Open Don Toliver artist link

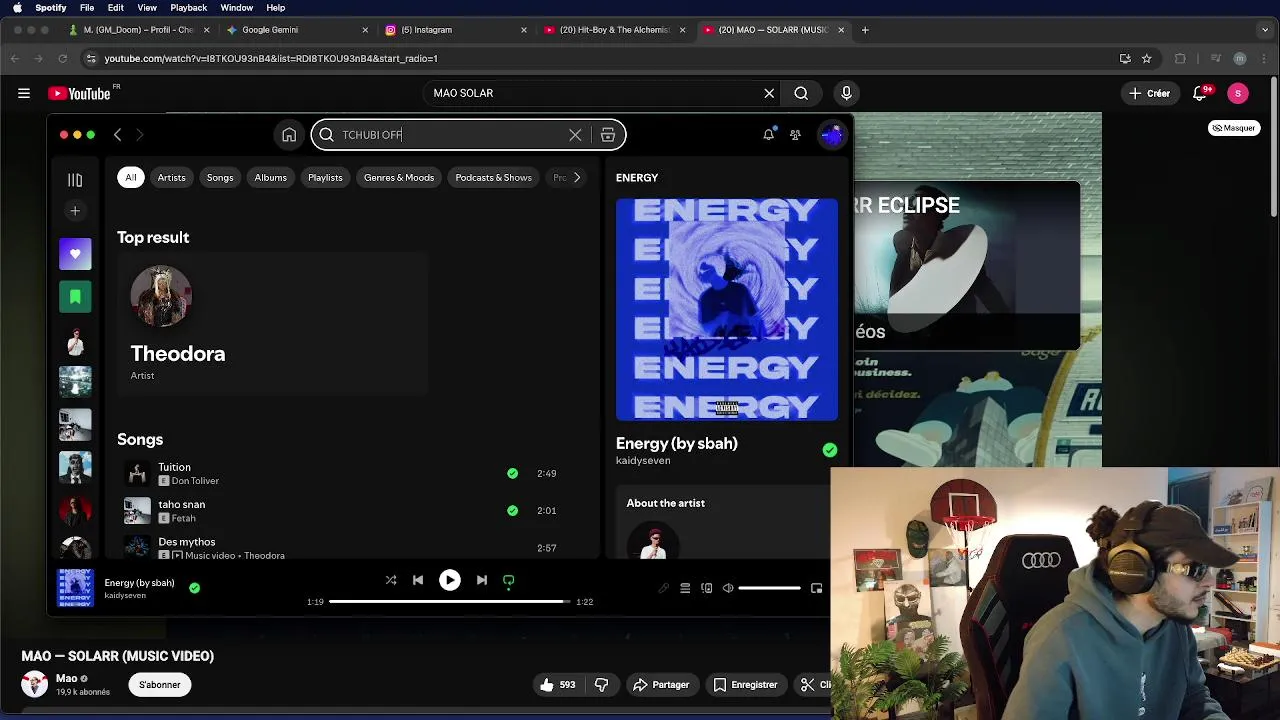pos(195,481)
